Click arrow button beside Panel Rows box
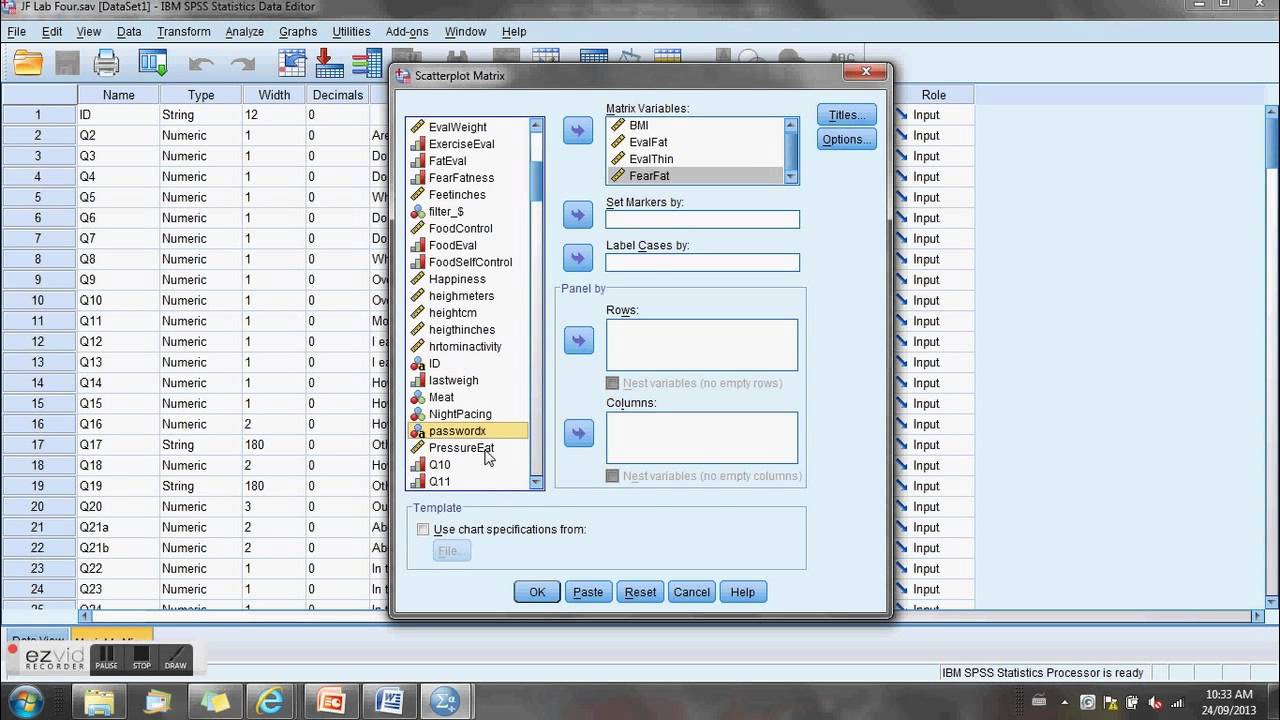The width and height of the screenshot is (1280, 720). coord(578,340)
